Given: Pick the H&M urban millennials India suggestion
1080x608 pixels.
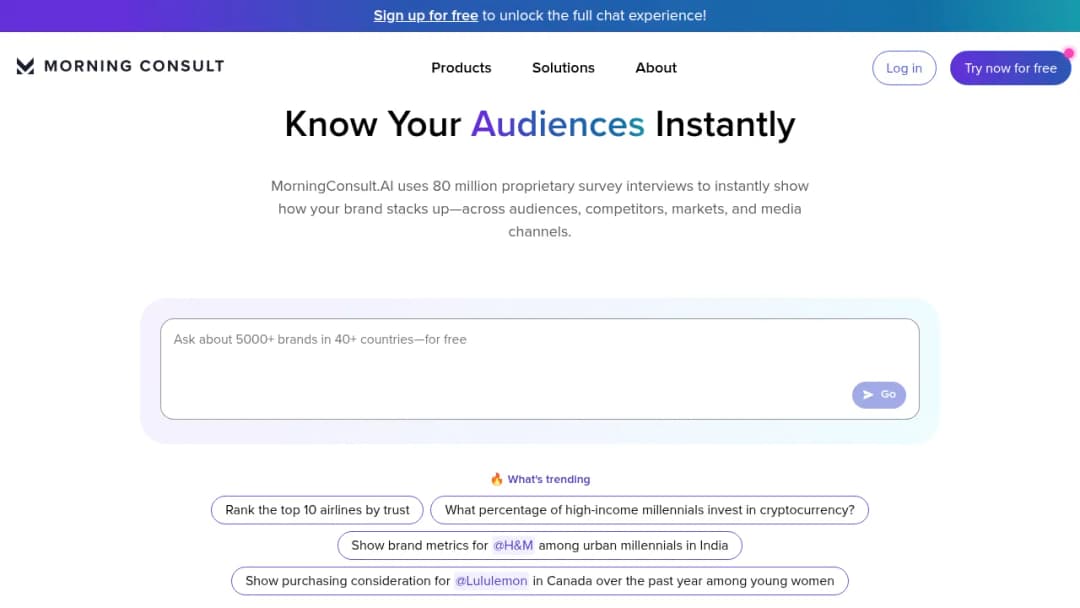Looking at the screenshot, I should 539,545.
